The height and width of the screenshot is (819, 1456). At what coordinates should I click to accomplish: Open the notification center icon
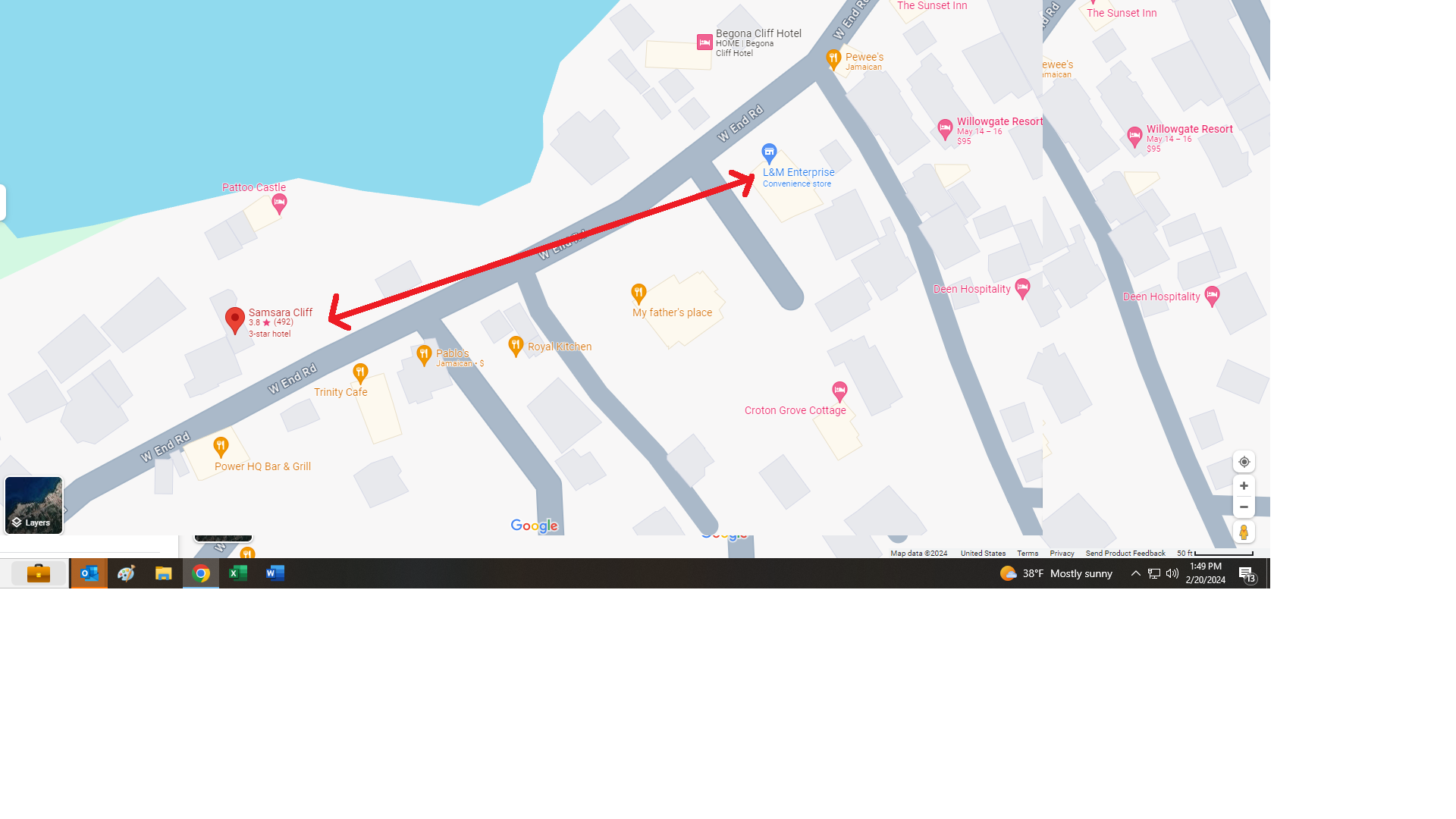(1247, 574)
